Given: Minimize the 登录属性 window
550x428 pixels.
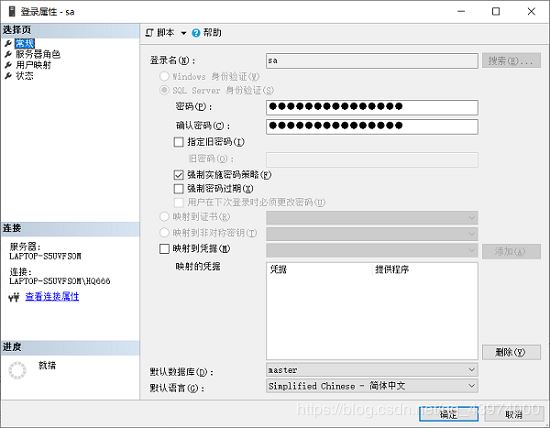Looking at the screenshot, I should tap(461, 11).
